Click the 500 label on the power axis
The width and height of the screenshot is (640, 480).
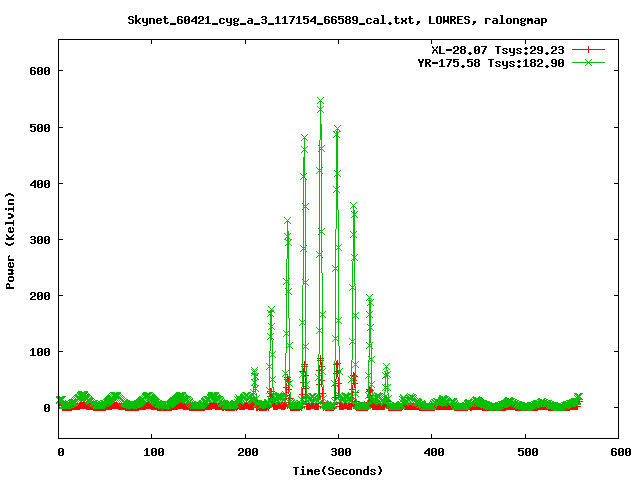(40, 128)
